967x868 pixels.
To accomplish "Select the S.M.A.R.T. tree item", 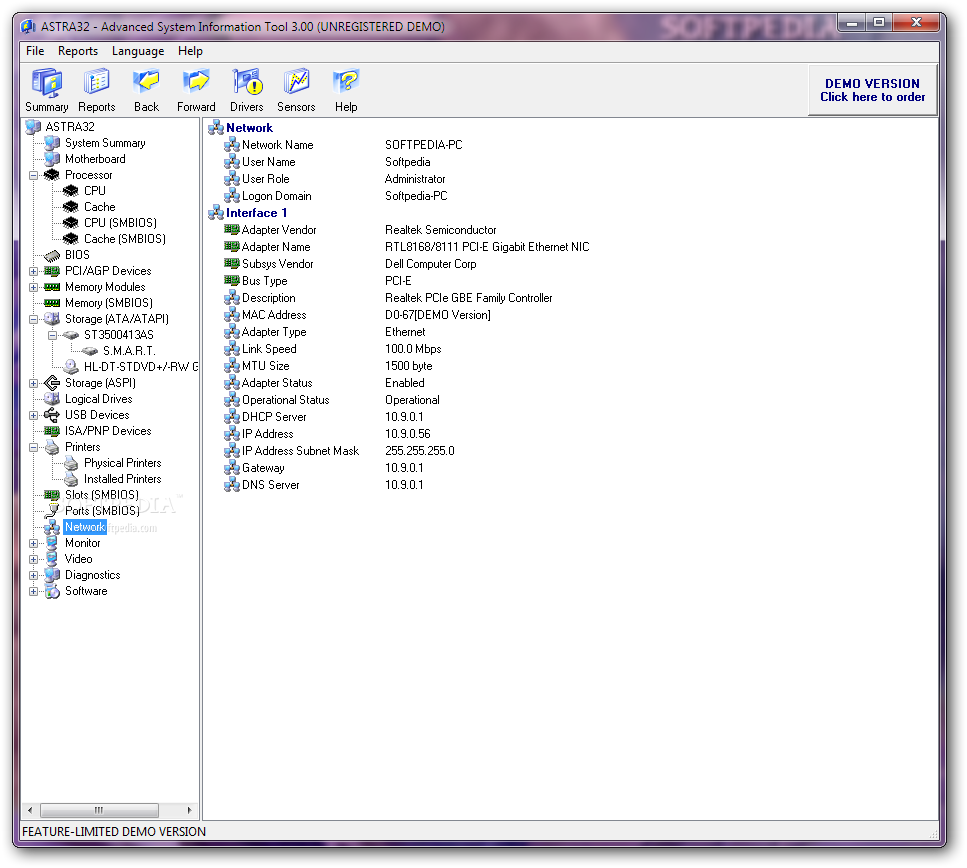I will (x=129, y=351).
